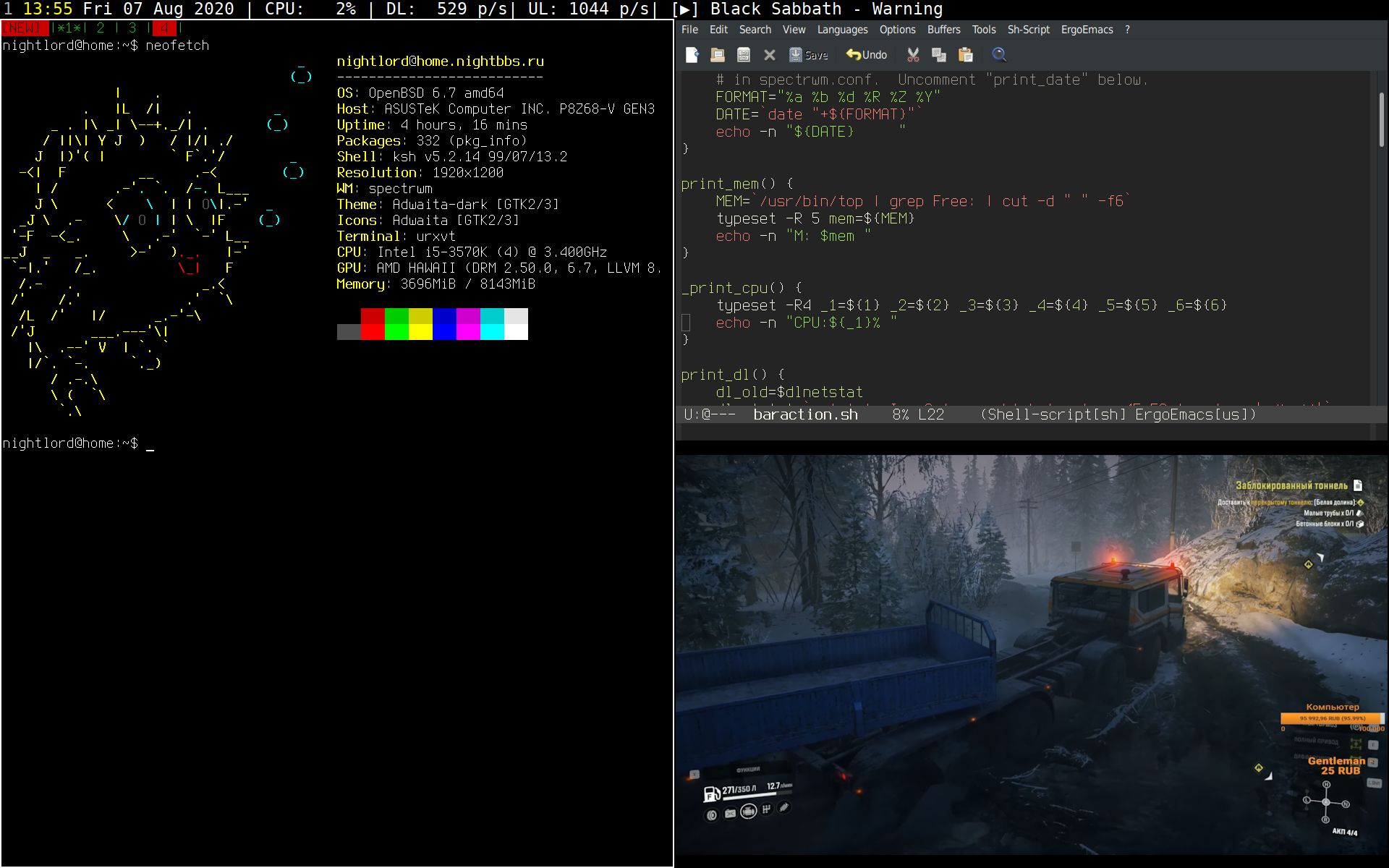Screen dimensions: 1389x868
Task: Click the tire/wheel function icon in game HUD
Action: click(x=712, y=815)
